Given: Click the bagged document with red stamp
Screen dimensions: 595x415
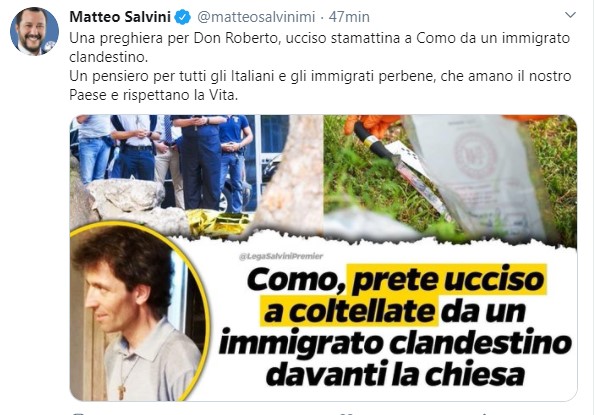Looking at the screenshot, I should [x=480, y=174].
